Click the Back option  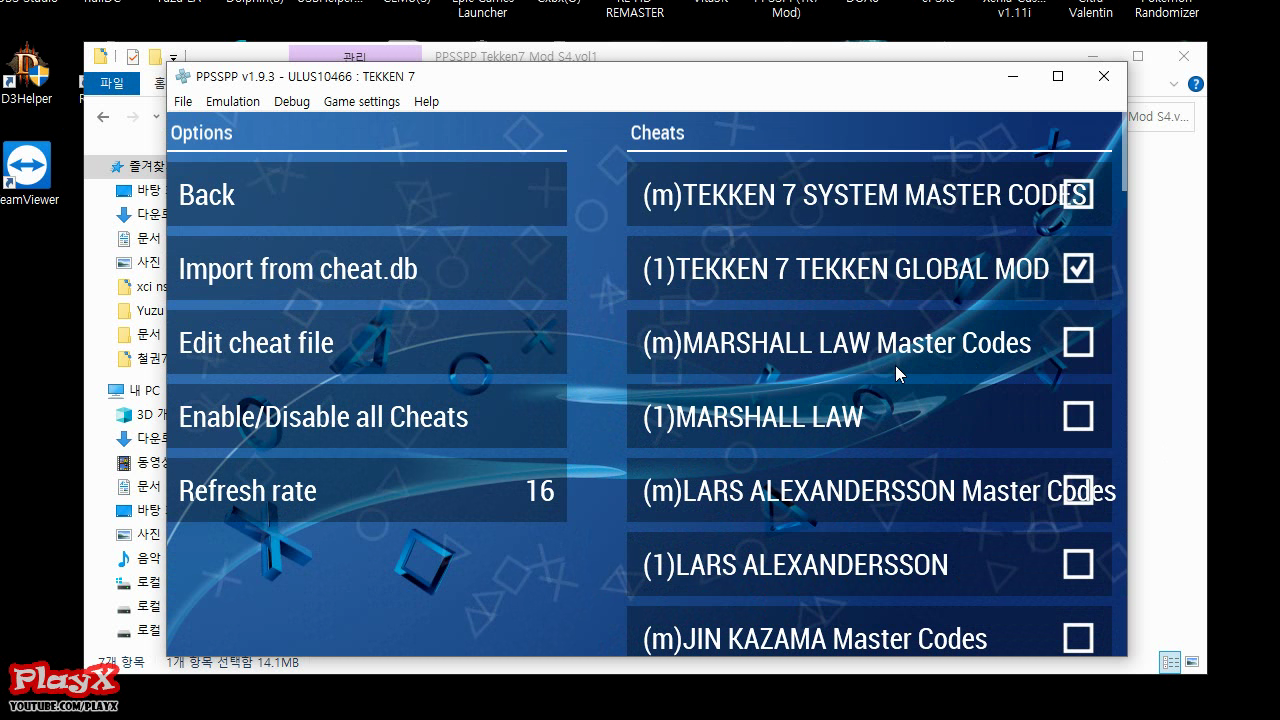point(367,194)
